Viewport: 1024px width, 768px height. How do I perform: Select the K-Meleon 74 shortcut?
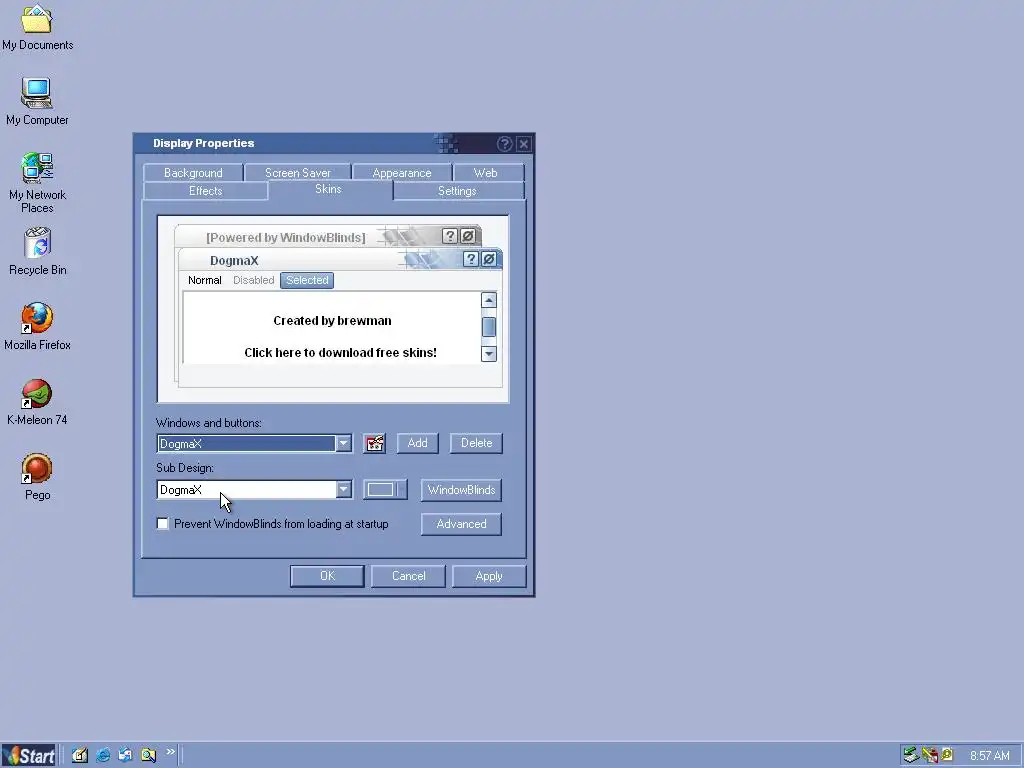click(37, 402)
